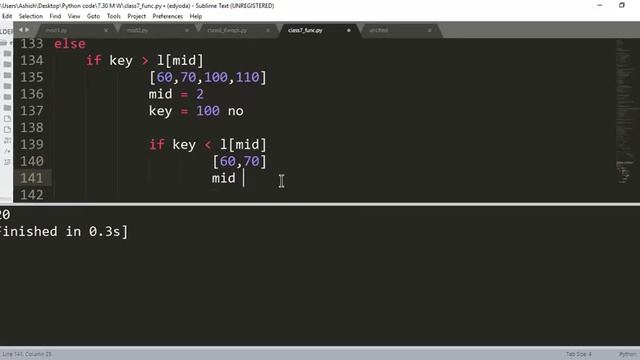Click the unsaved dot on class7_func.py tab
The image size is (640, 360).
point(349,30)
